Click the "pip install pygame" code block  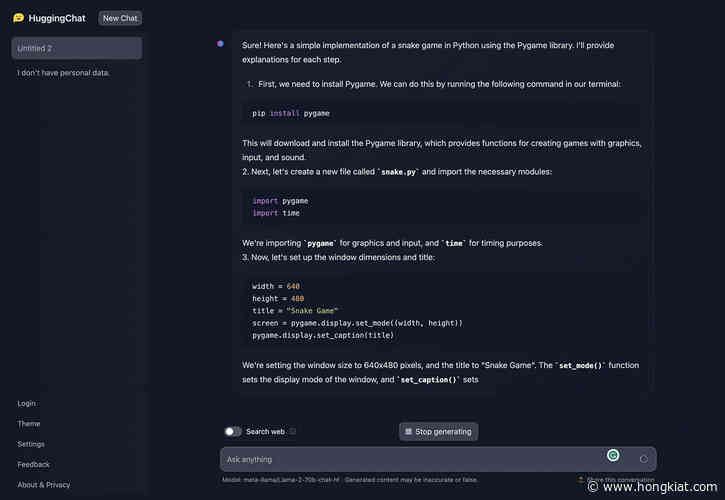click(x=440, y=113)
